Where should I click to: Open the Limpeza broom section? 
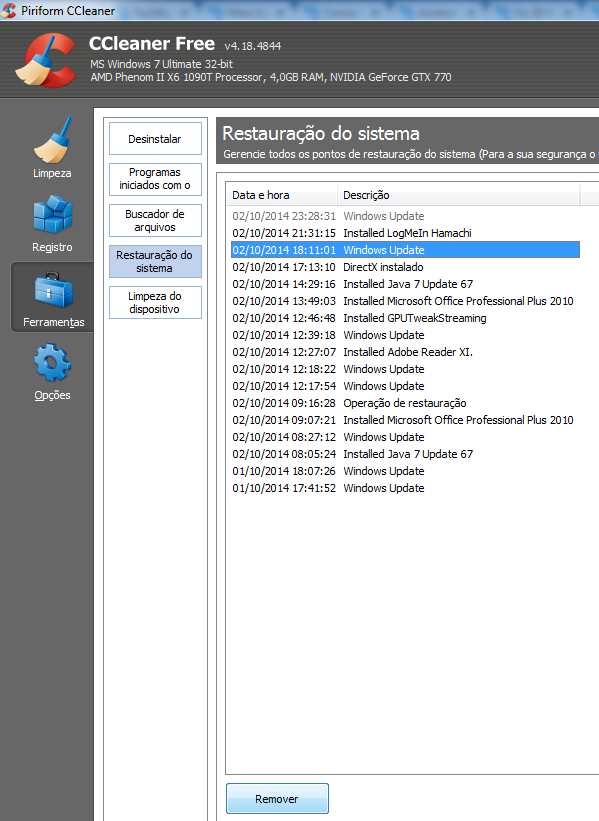coord(52,148)
